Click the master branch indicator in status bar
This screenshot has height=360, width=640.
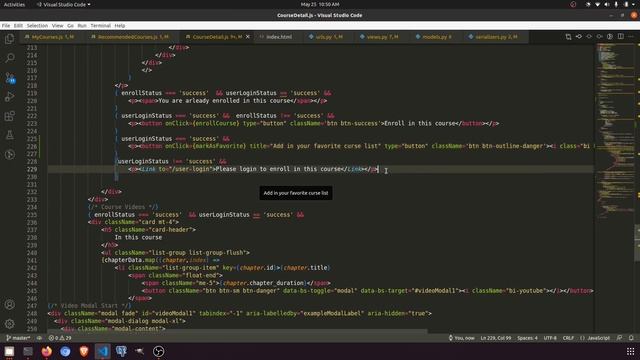tap(18, 338)
